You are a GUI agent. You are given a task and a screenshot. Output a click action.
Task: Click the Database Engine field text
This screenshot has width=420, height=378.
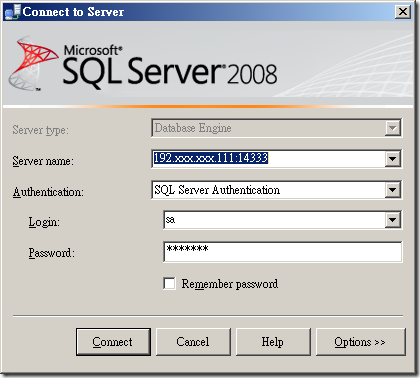tap(193, 128)
